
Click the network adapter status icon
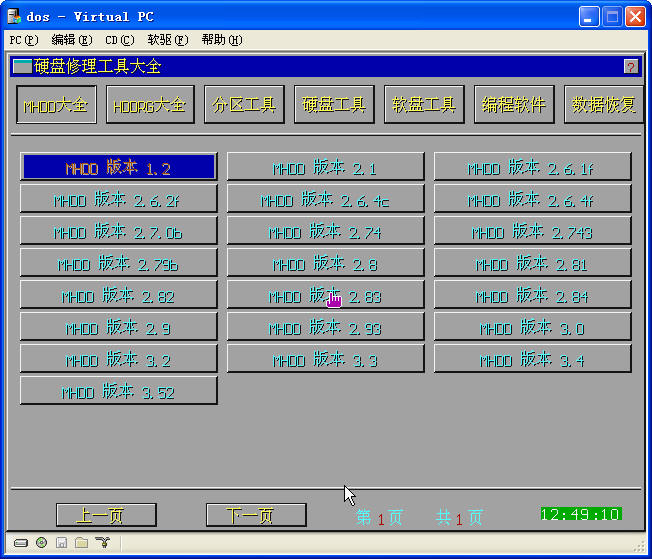(102, 543)
